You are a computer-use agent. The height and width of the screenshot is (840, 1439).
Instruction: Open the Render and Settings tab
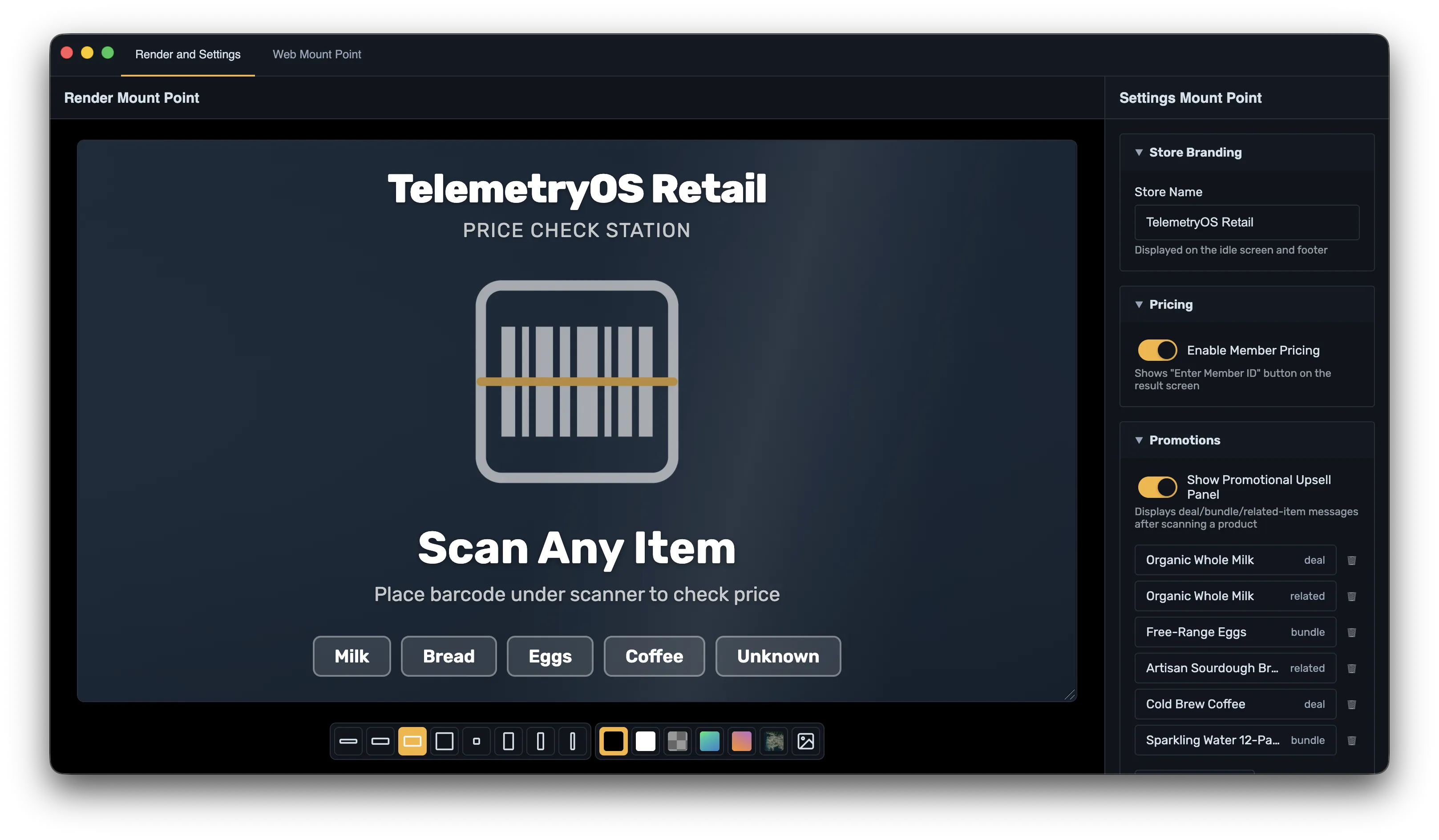(x=188, y=54)
